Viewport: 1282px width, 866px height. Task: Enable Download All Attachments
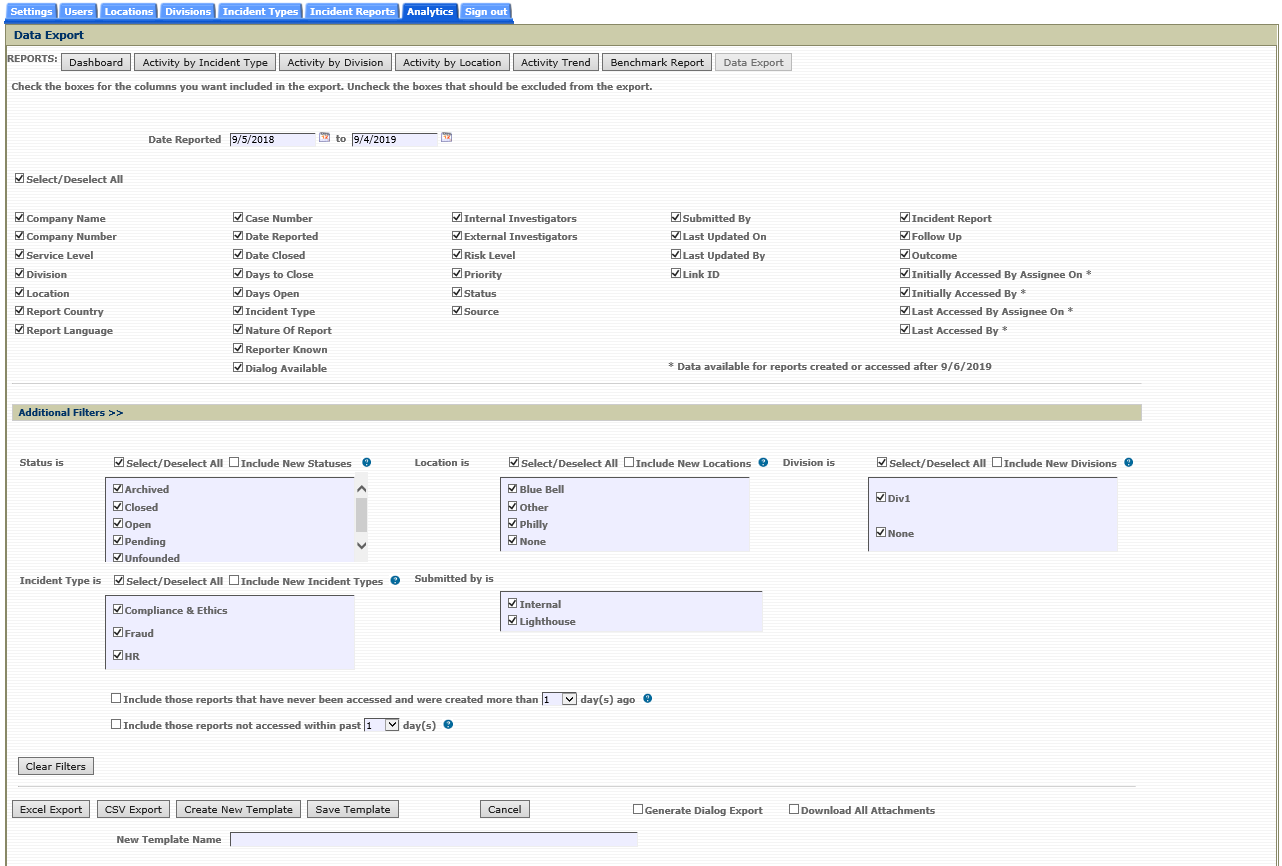tap(794, 809)
